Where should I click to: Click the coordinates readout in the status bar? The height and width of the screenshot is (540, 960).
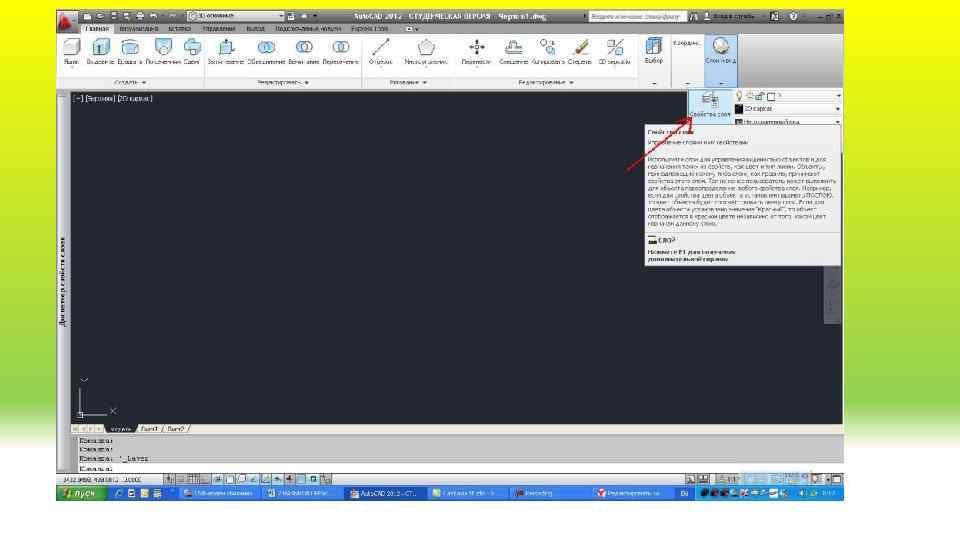(102, 479)
